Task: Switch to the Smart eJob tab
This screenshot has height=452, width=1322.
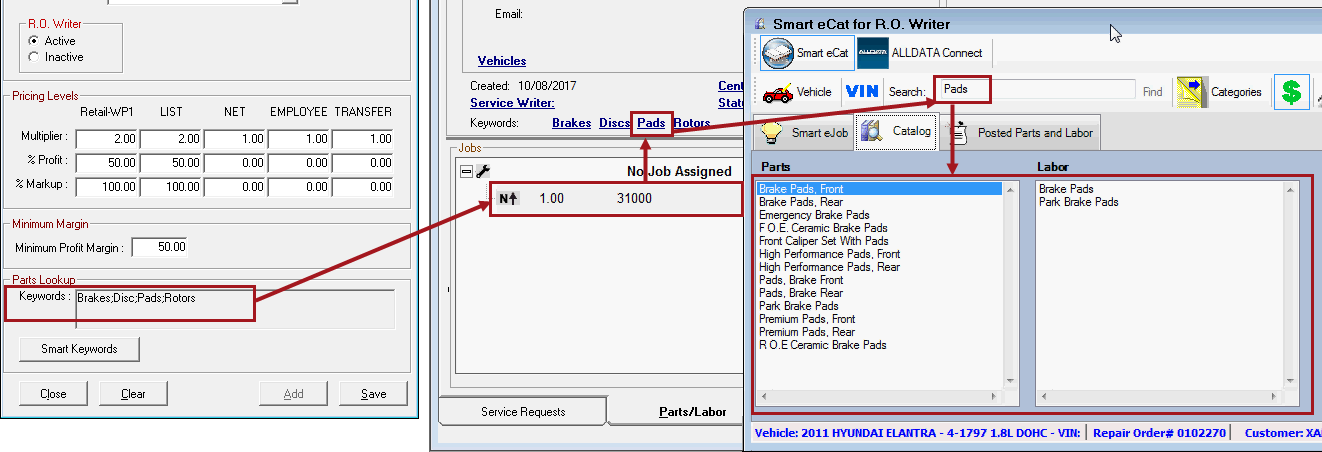Action: [805, 132]
